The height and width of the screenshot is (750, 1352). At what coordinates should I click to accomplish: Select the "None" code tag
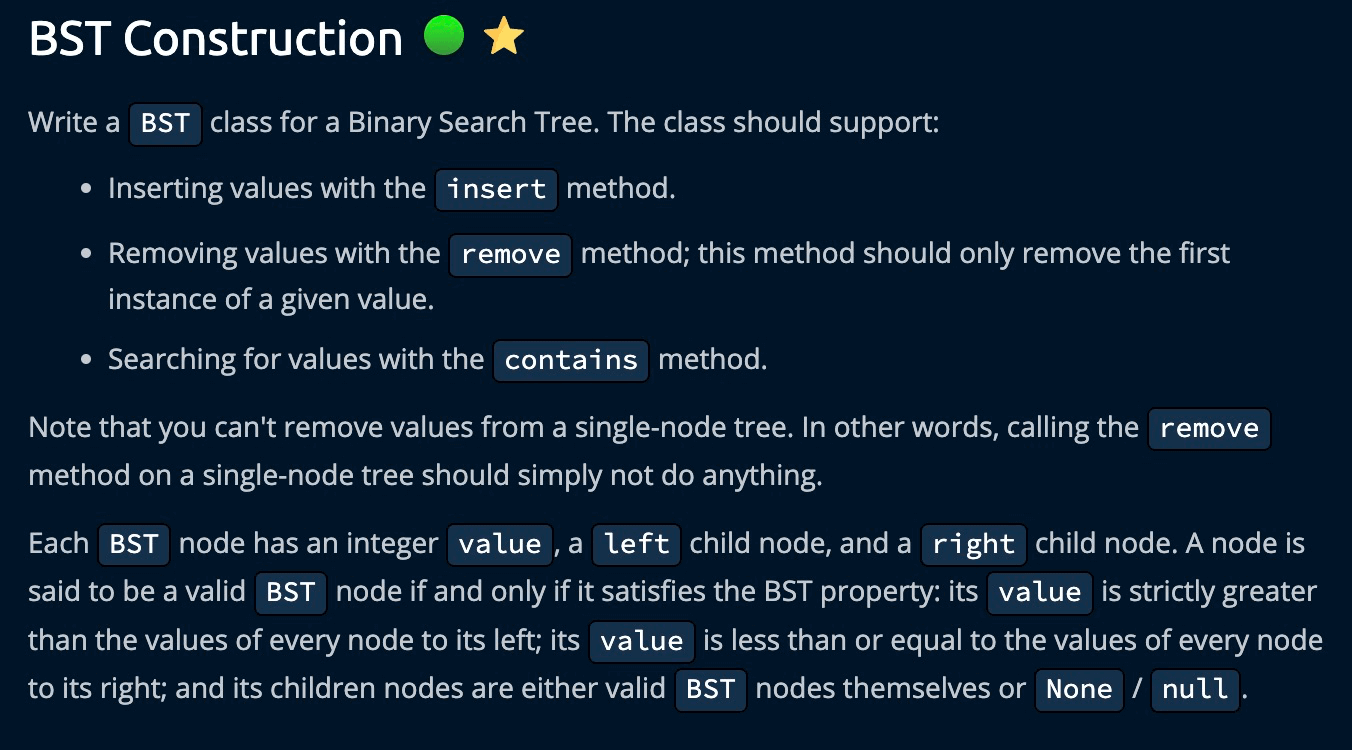coord(1079,690)
